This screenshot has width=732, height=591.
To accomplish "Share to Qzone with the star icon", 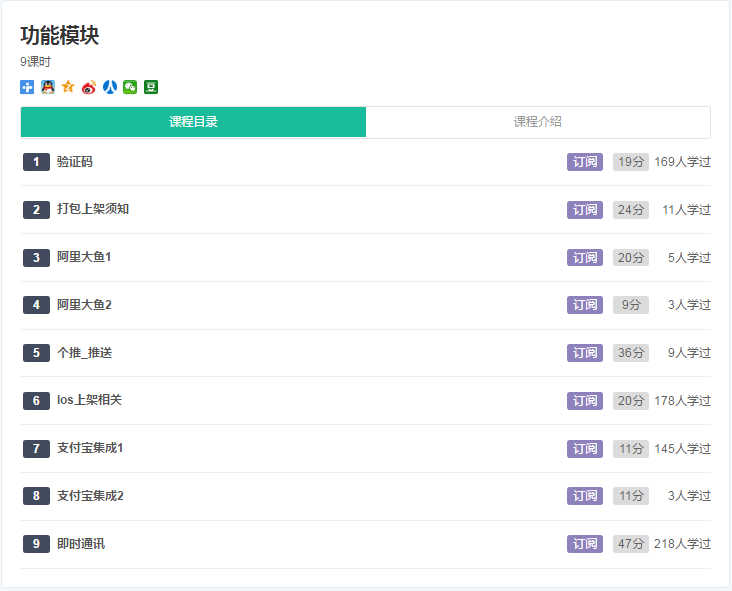I will (68, 87).
